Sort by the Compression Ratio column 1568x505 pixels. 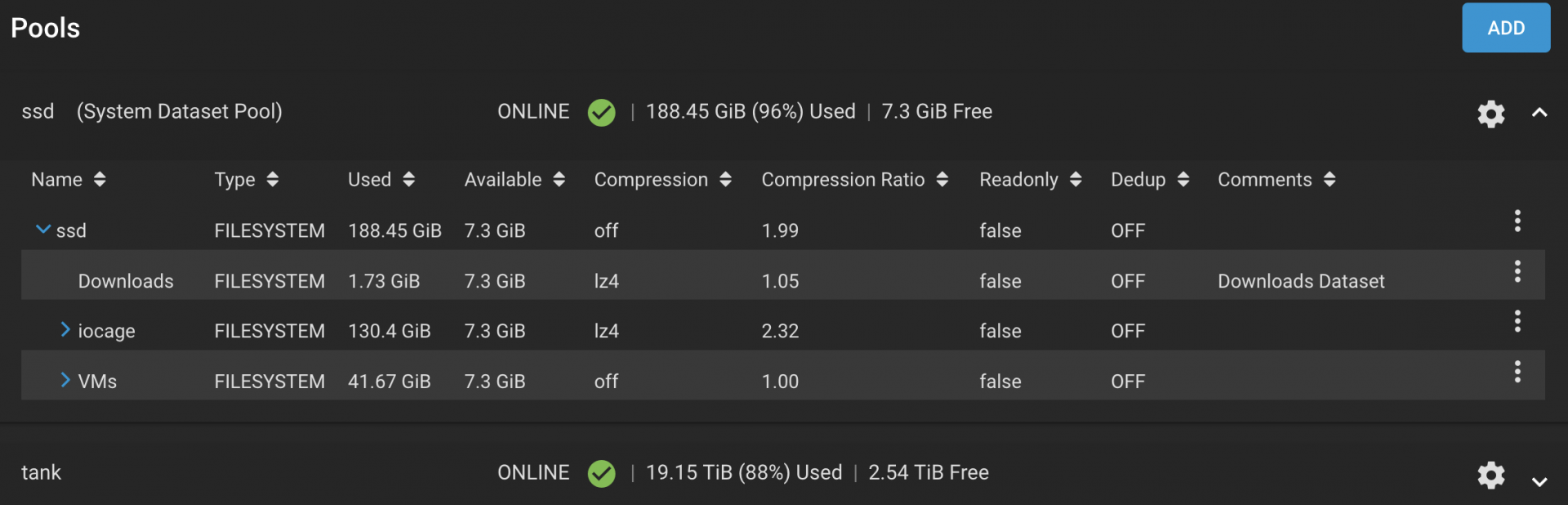pyautogui.click(x=854, y=180)
